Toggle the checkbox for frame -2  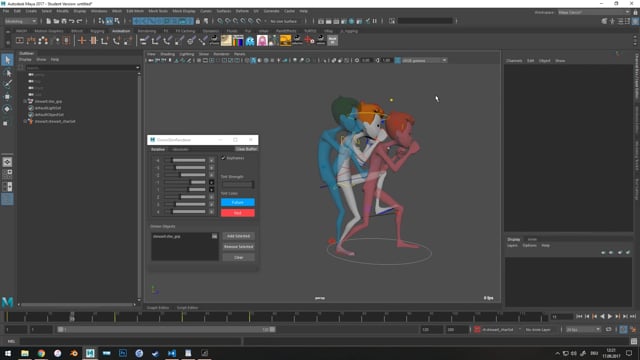point(211,175)
